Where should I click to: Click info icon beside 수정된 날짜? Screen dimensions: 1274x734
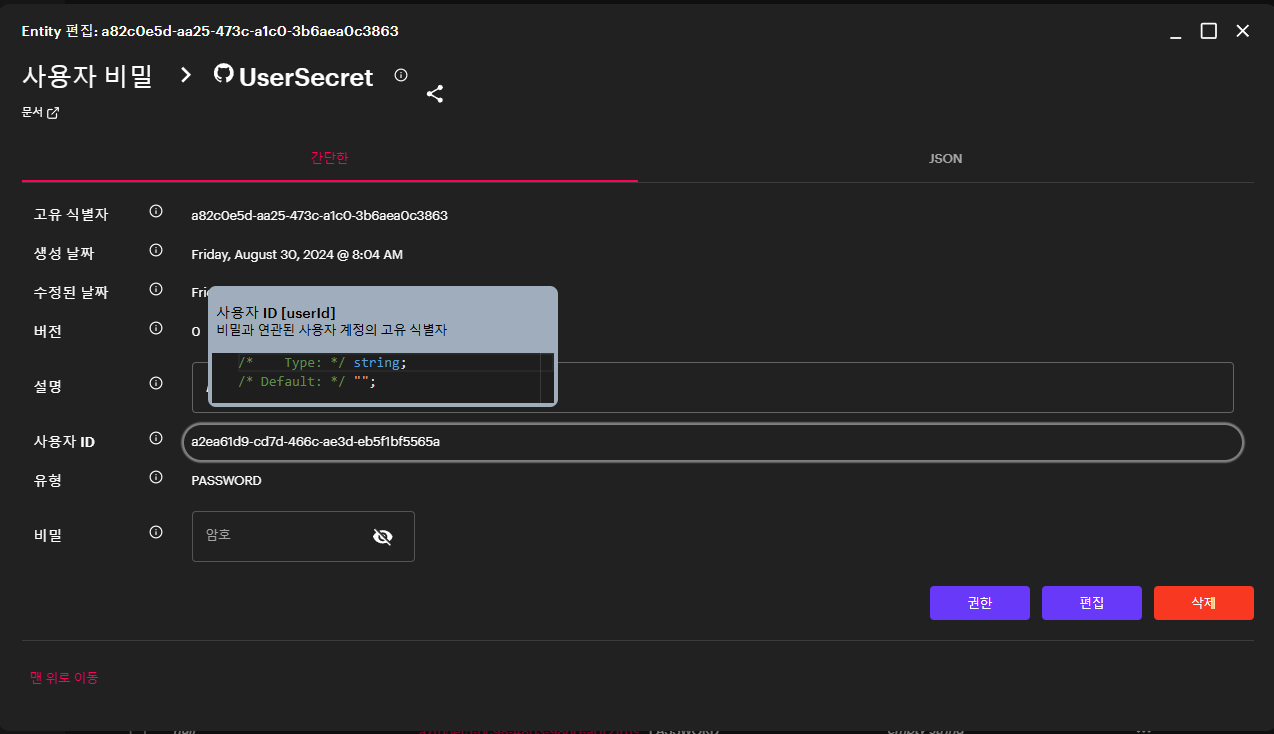pyautogui.click(x=156, y=290)
